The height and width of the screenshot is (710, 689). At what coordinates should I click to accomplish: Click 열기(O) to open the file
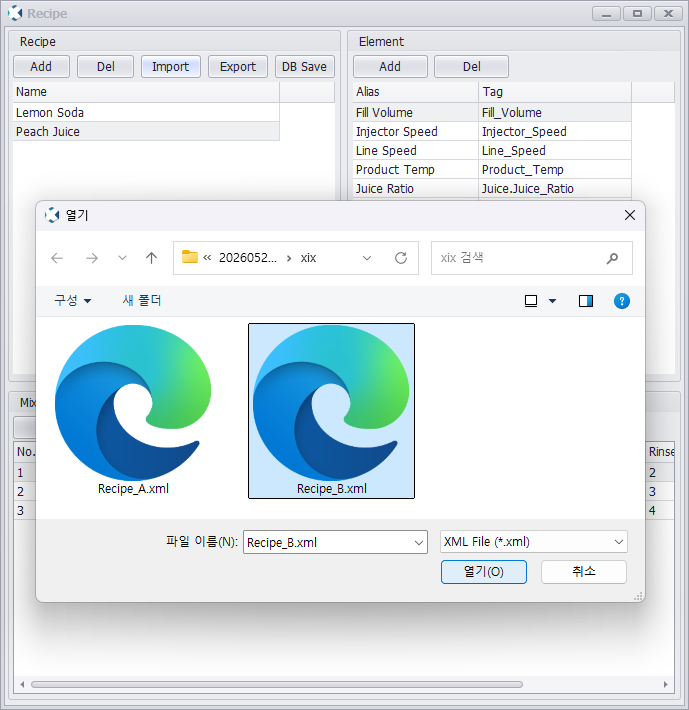pyautogui.click(x=484, y=572)
